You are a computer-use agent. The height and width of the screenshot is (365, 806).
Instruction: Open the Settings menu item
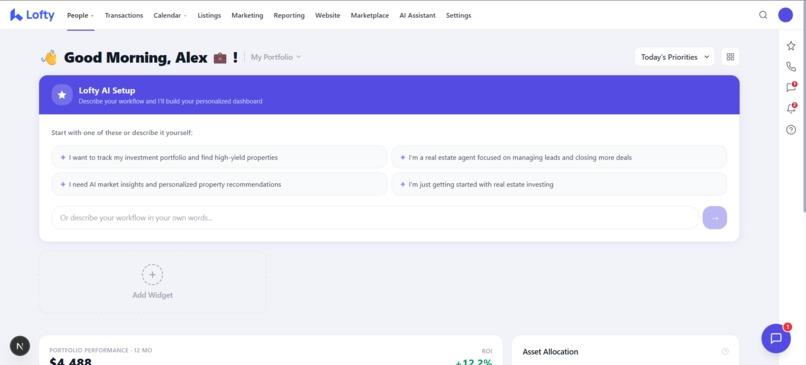(459, 15)
